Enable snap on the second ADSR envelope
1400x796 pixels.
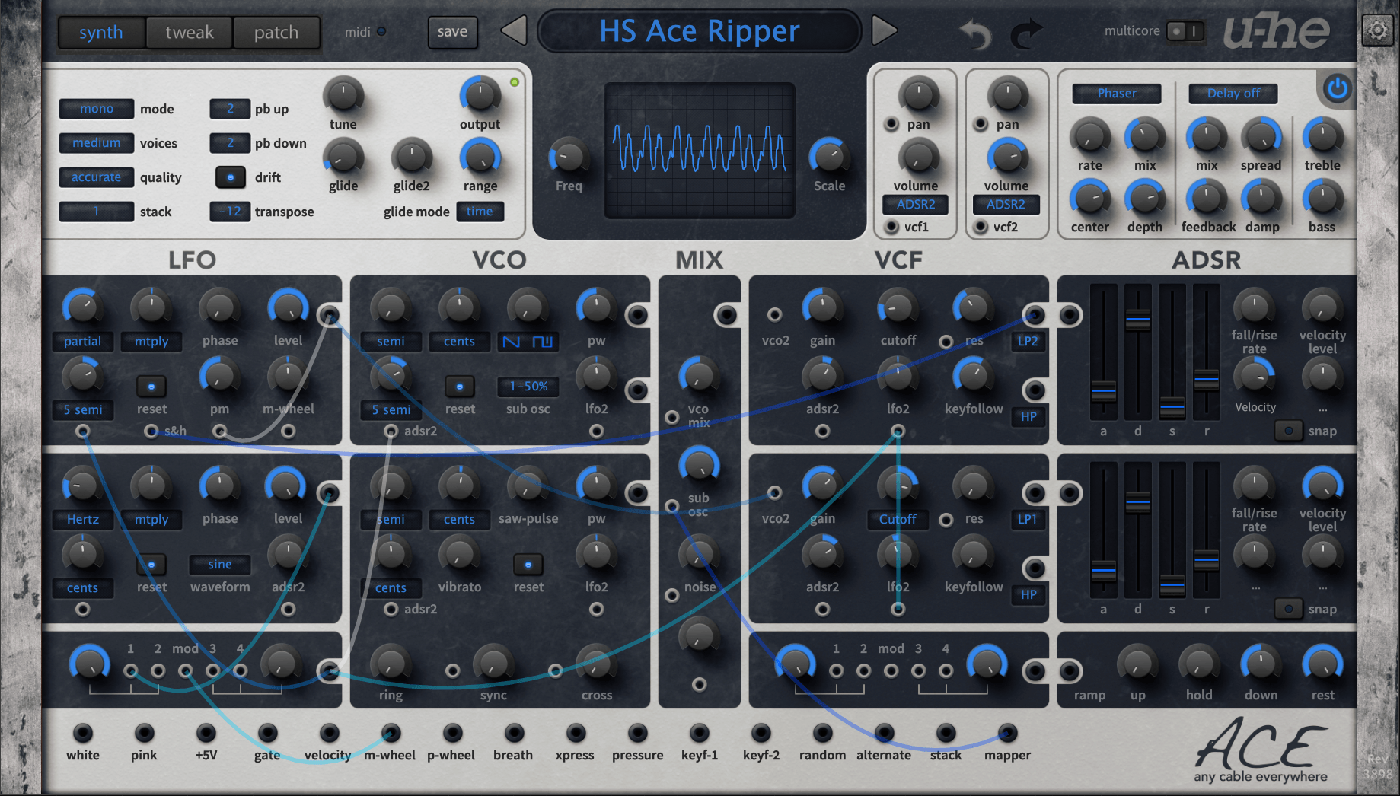click(x=1288, y=609)
